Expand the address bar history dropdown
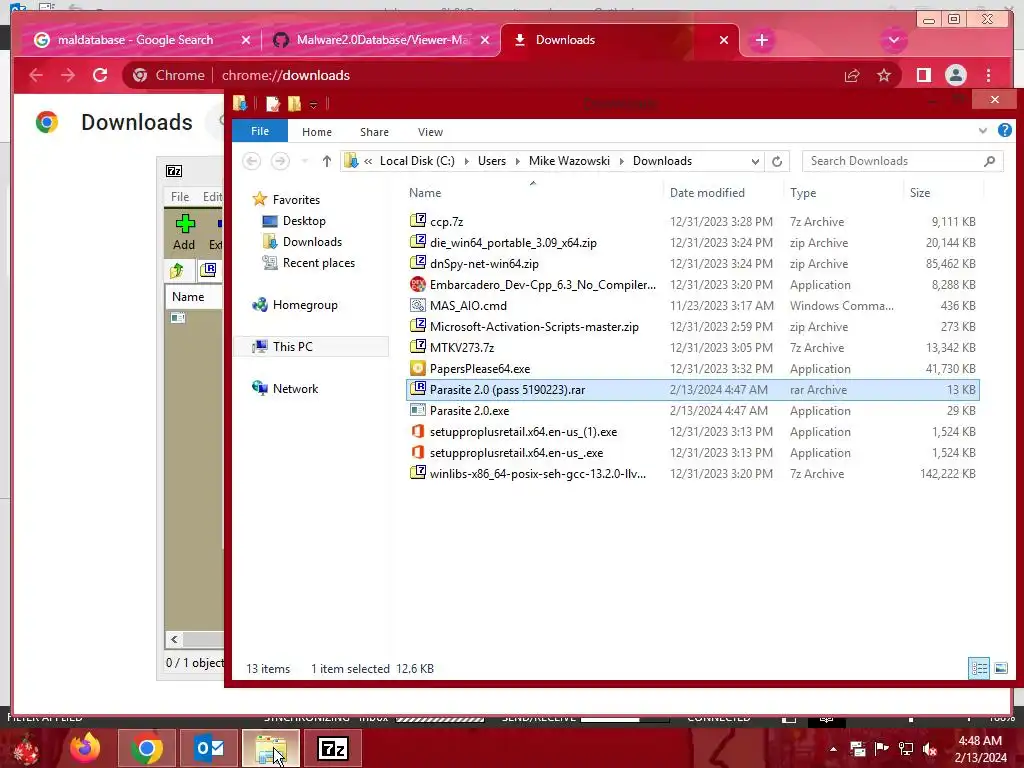This screenshot has height=768, width=1024. [755, 161]
